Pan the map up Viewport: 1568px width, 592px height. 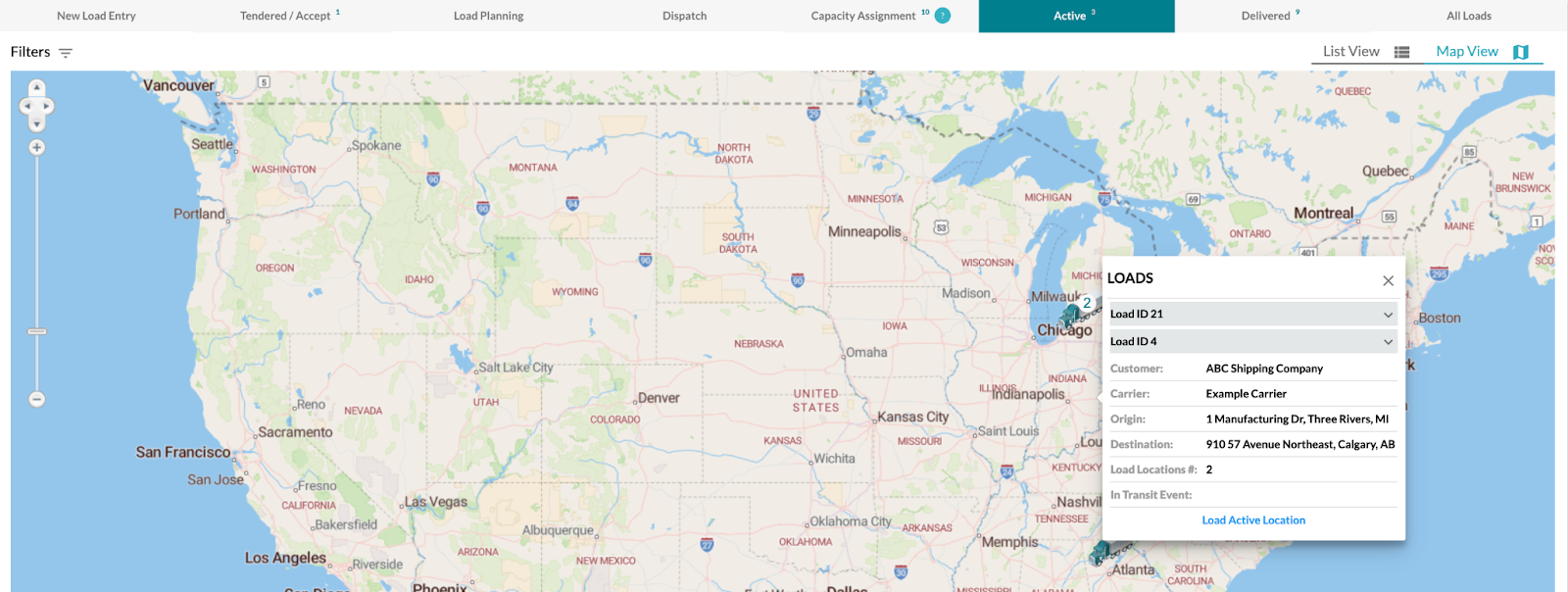(36, 88)
